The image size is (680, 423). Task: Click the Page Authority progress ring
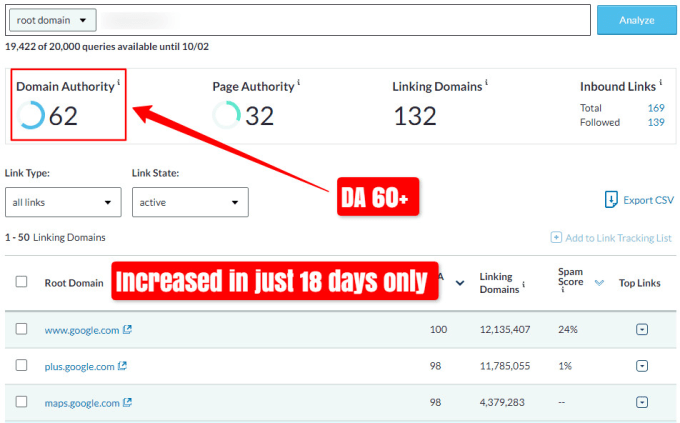(x=226, y=115)
